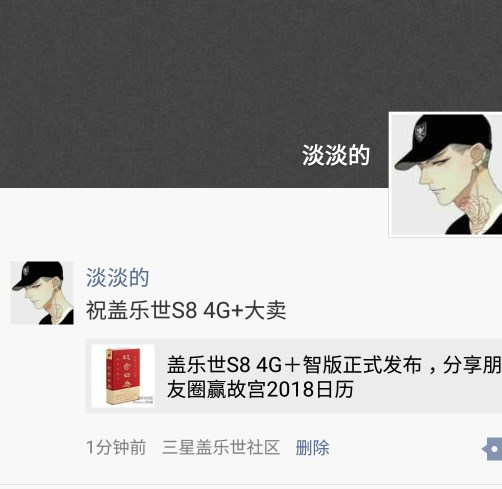
Task: Click the blank space between 删除 and comment button
Action: coord(405,448)
